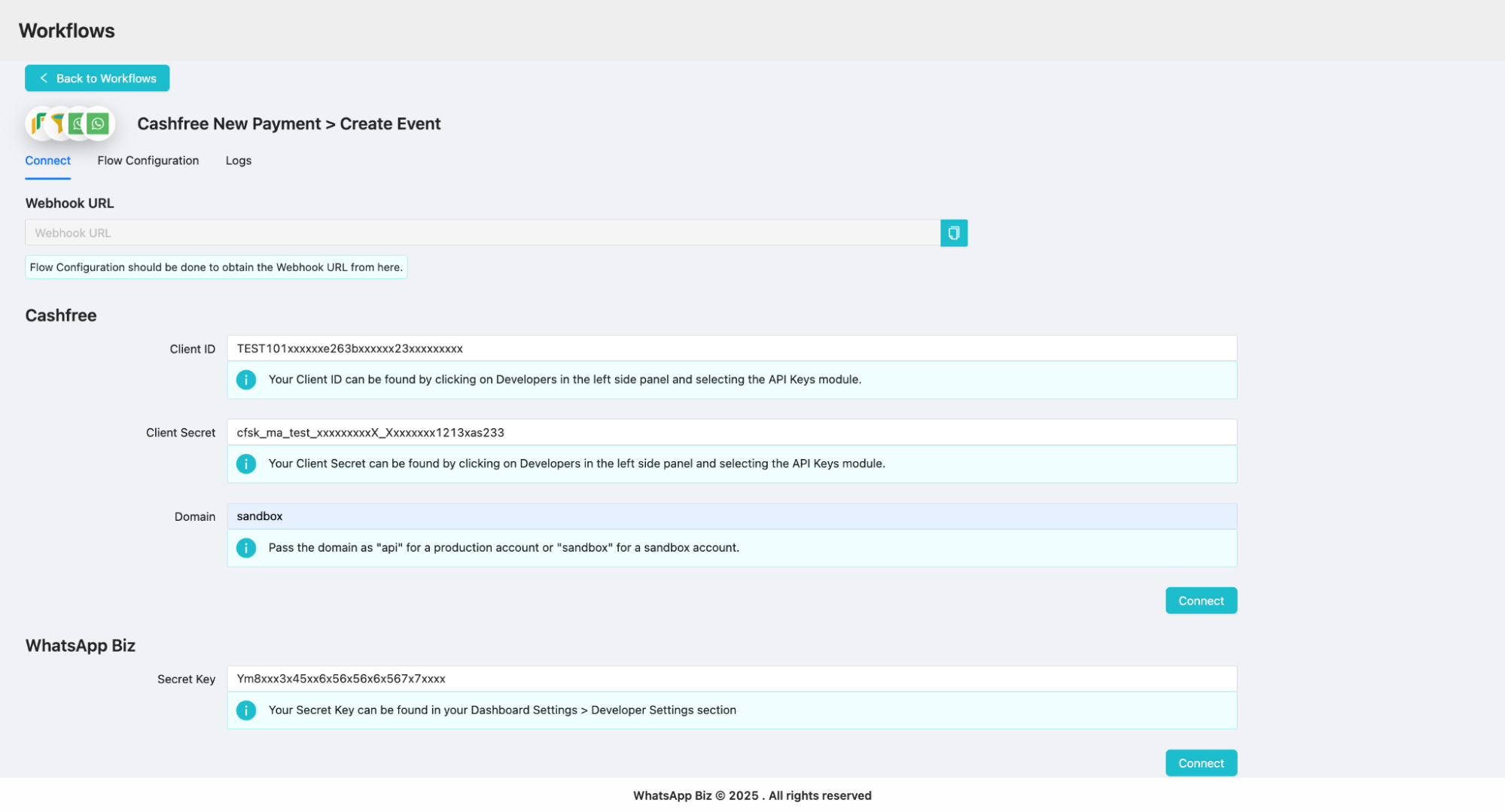Click the Client Secret input field
Screen dimensions: 1505x812
coord(732,433)
